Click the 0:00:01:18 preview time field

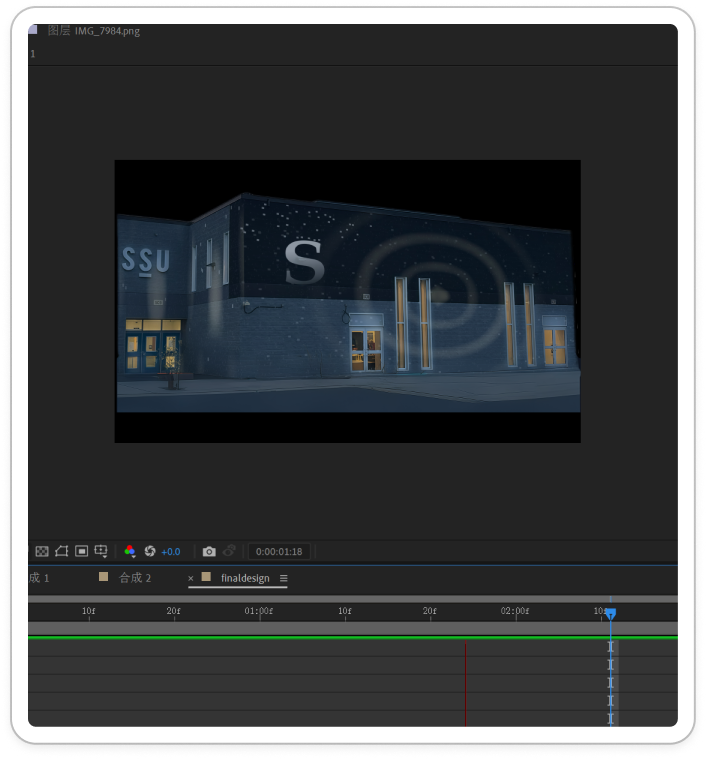(279, 551)
